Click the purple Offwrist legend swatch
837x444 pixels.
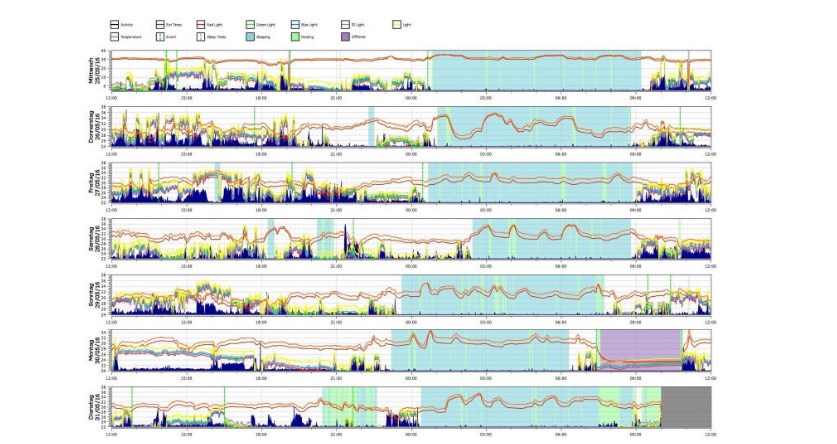pos(345,37)
